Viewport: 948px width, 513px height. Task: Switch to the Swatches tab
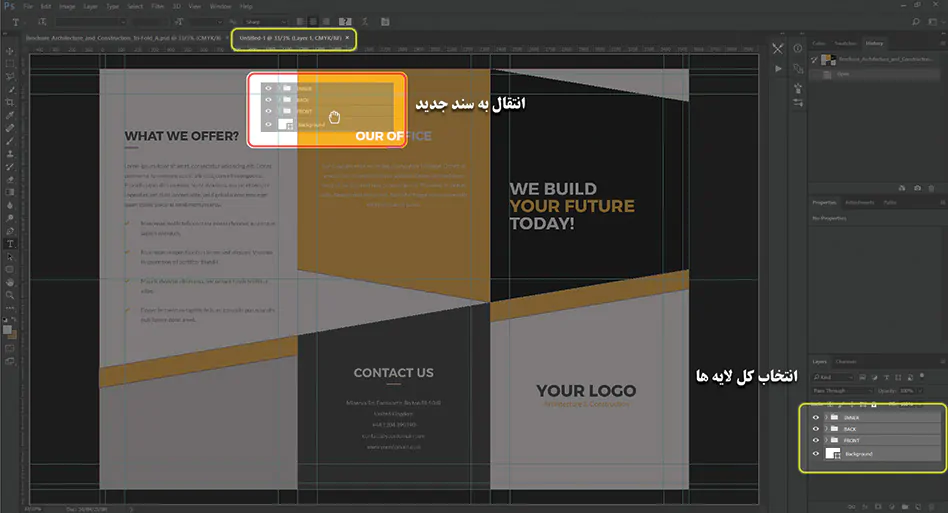point(845,44)
